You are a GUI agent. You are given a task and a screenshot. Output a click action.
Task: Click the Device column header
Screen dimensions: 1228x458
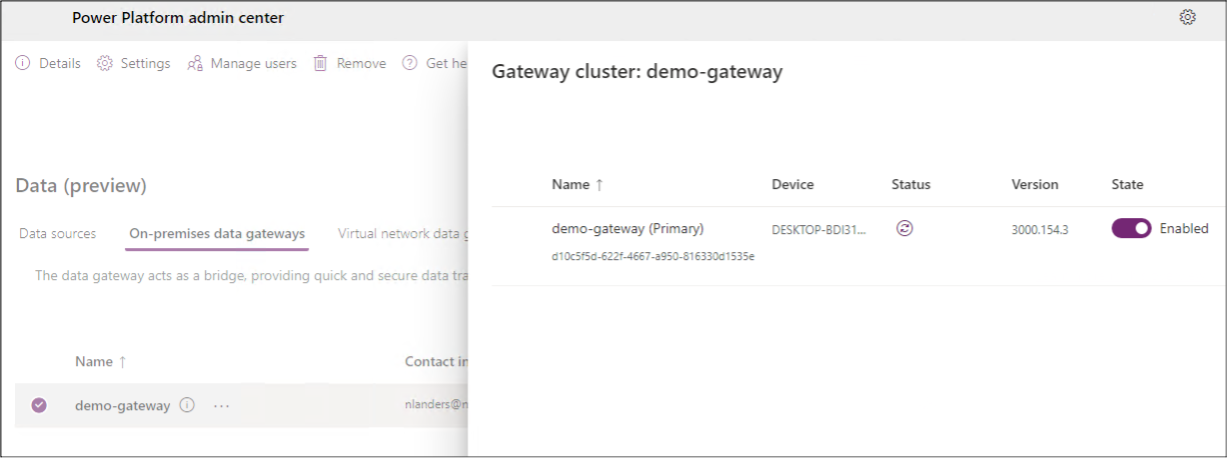pos(793,184)
